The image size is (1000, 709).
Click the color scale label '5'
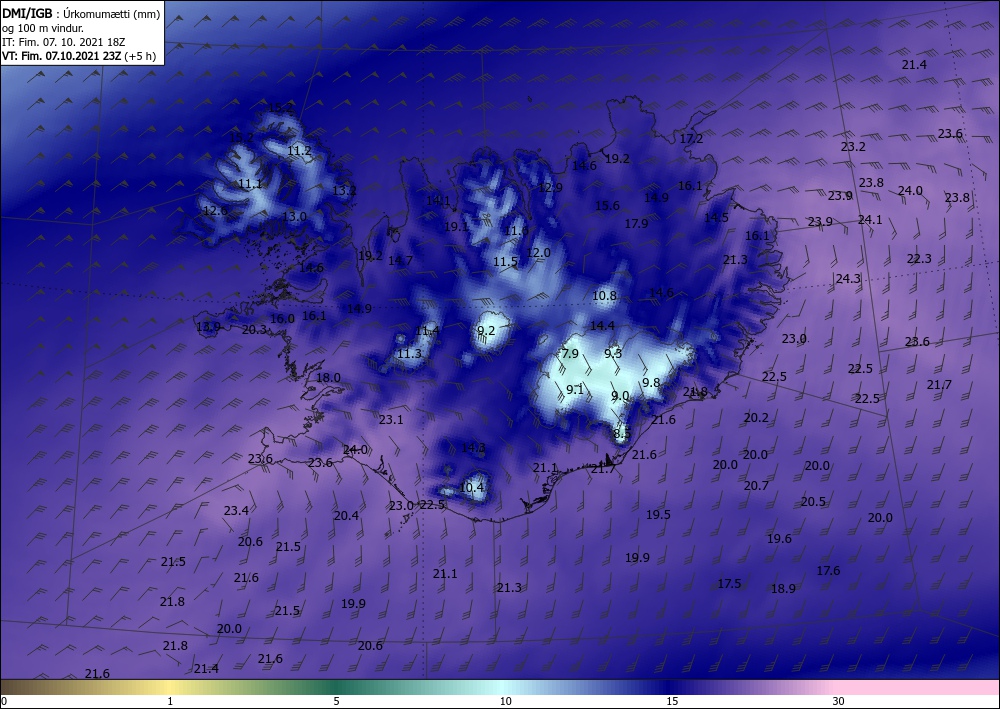(336, 701)
